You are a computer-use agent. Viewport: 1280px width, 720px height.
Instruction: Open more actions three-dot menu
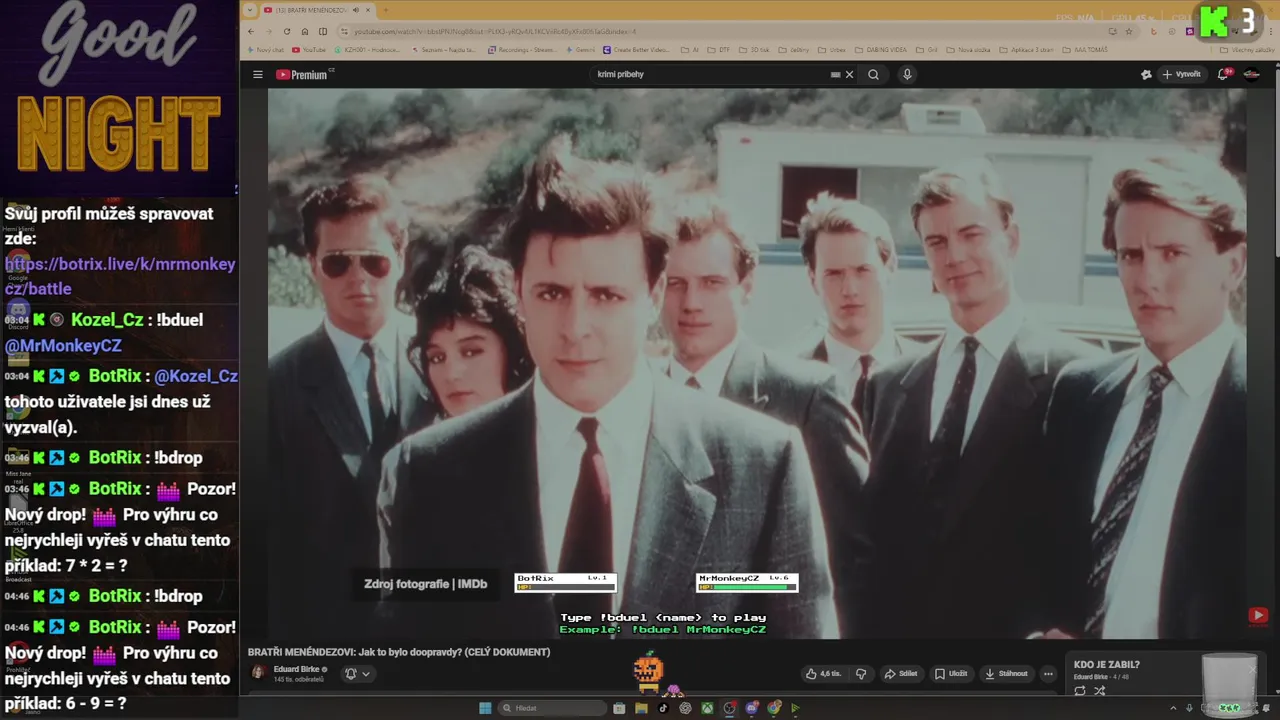[1048, 673]
